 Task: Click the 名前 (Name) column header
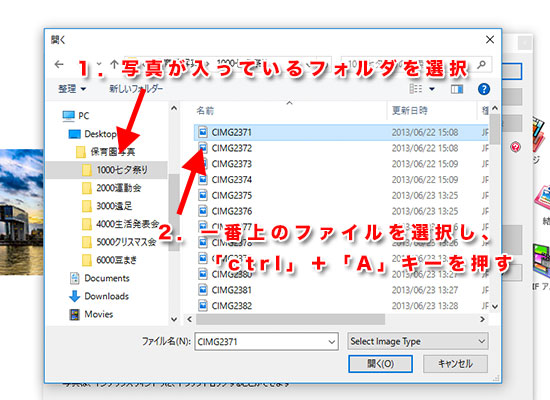(x=205, y=111)
